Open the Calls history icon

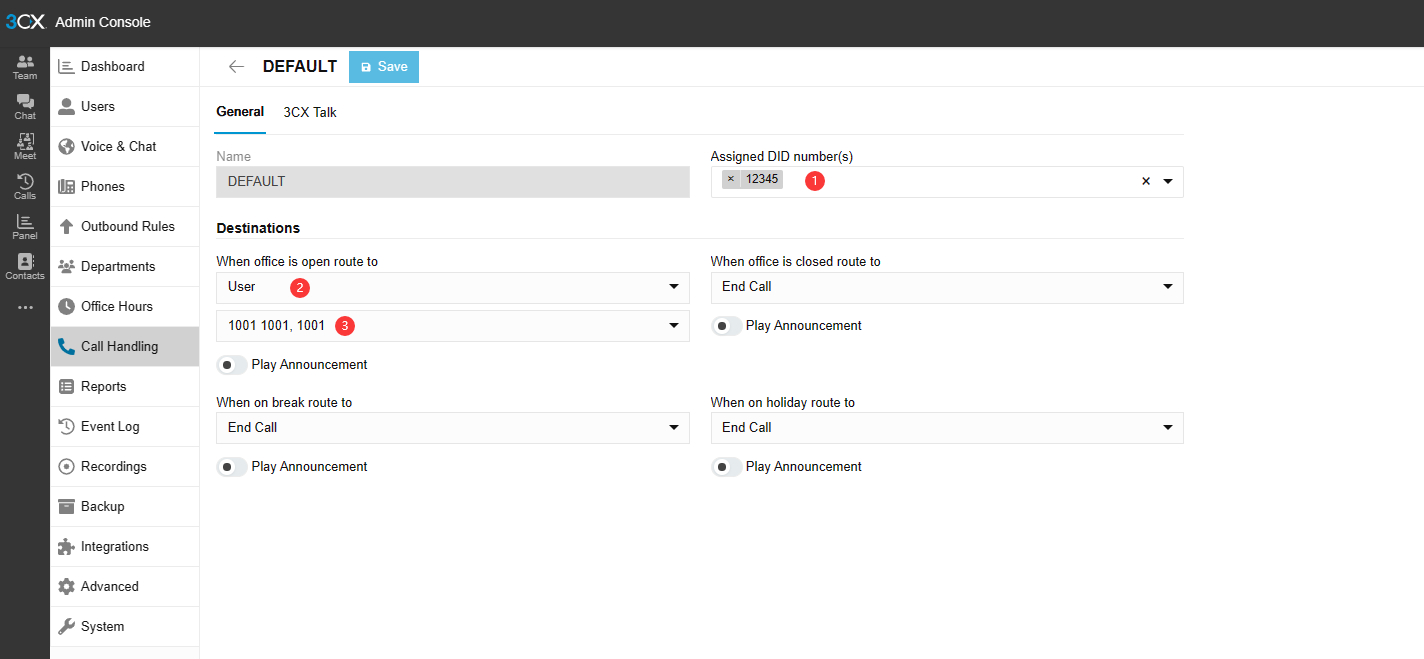25,187
